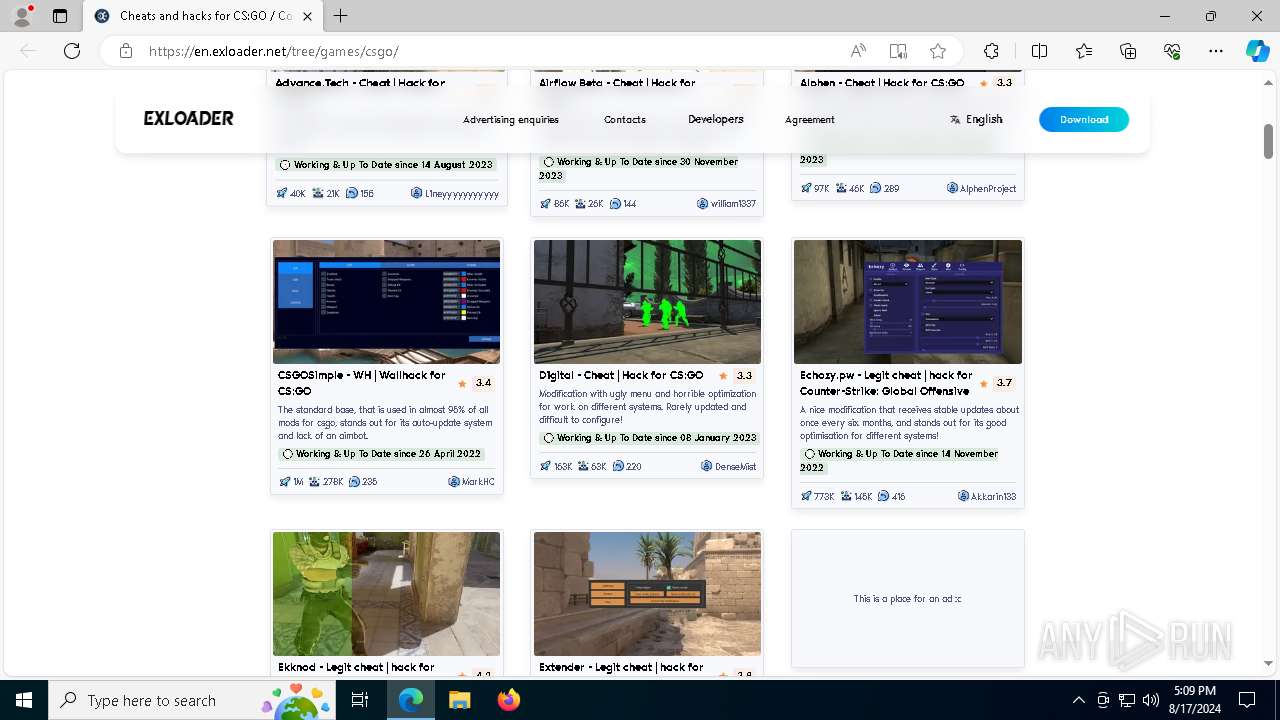
Task: Open the Digital cheat screenshot thumbnail
Action: coord(647,302)
